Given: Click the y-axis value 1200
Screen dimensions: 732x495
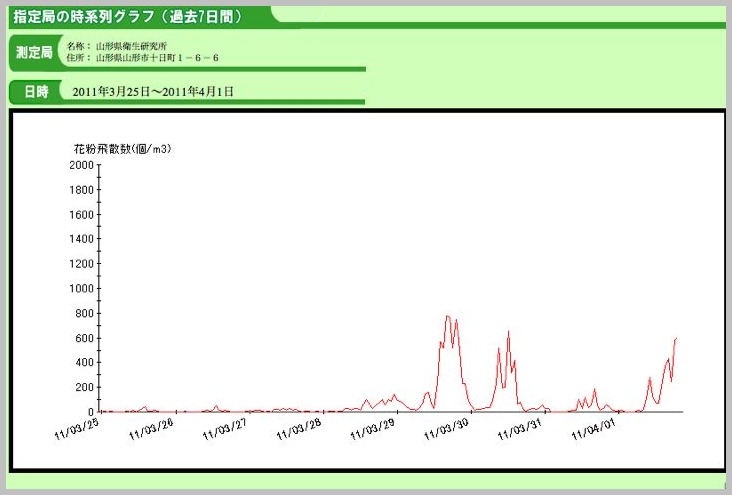Looking at the screenshot, I should coord(81,264).
